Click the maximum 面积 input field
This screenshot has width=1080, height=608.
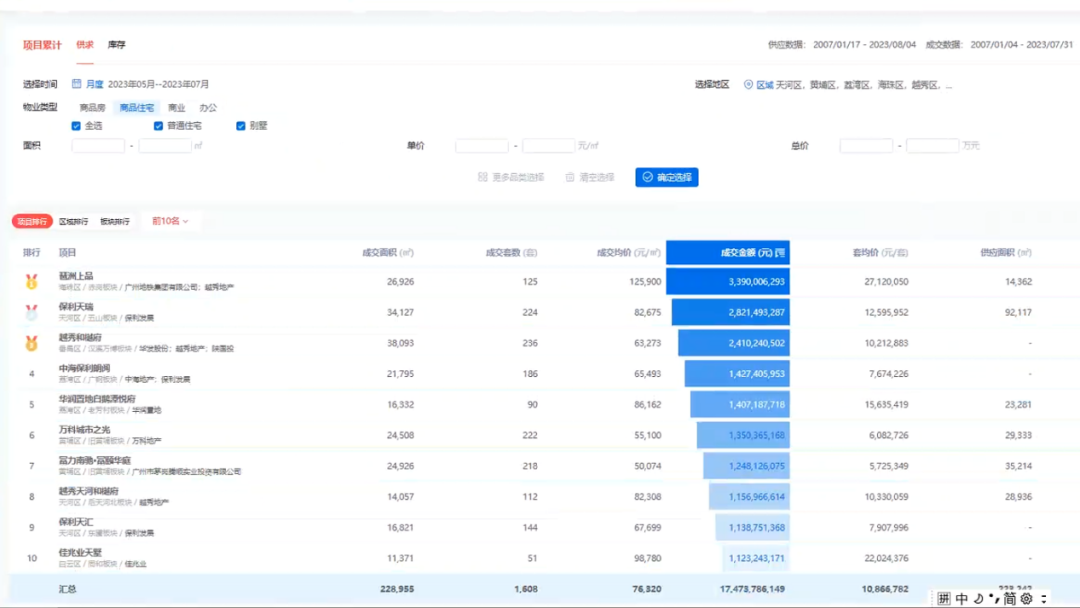pyautogui.click(x=165, y=145)
